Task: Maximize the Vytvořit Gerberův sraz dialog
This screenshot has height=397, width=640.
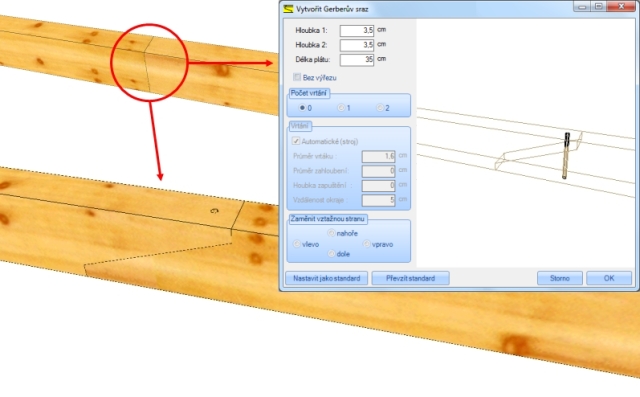Action: (599, 6)
